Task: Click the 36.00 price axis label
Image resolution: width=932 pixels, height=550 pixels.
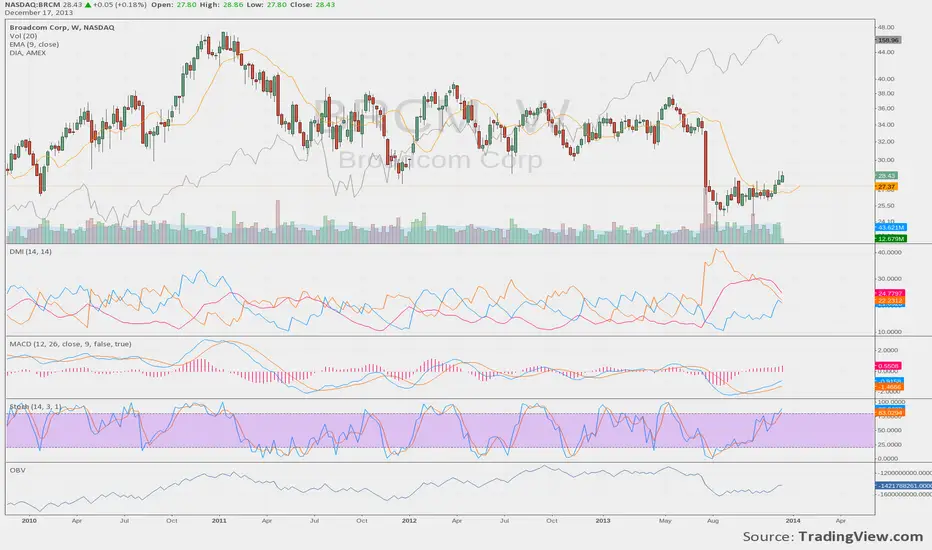Action: tap(886, 108)
